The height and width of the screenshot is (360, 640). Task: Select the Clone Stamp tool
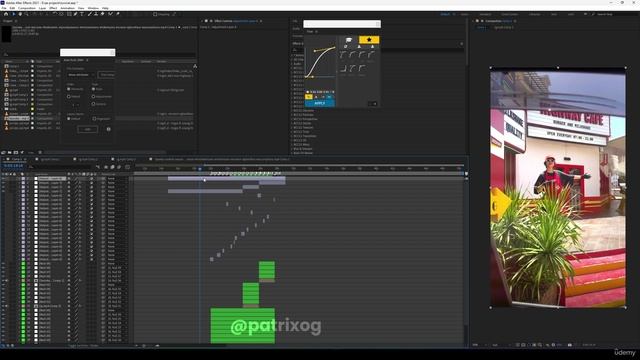click(x=96, y=14)
